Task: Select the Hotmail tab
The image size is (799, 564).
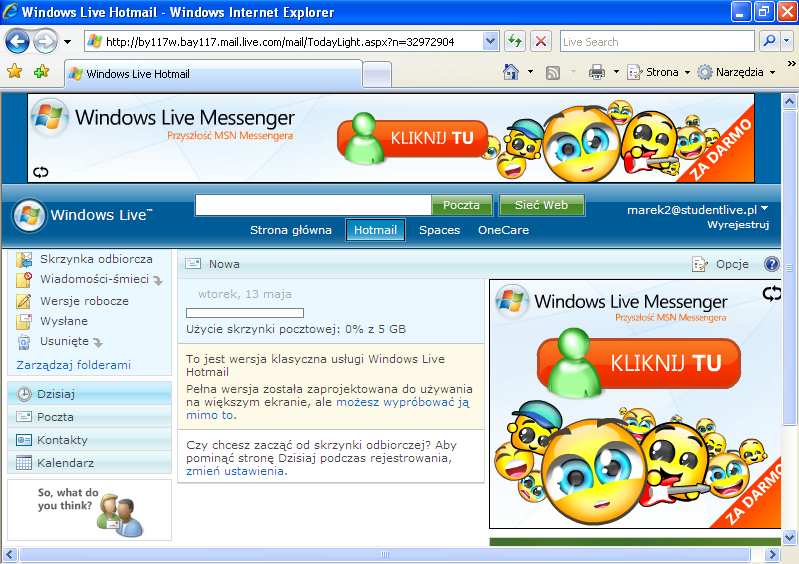Action: click(375, 230)
